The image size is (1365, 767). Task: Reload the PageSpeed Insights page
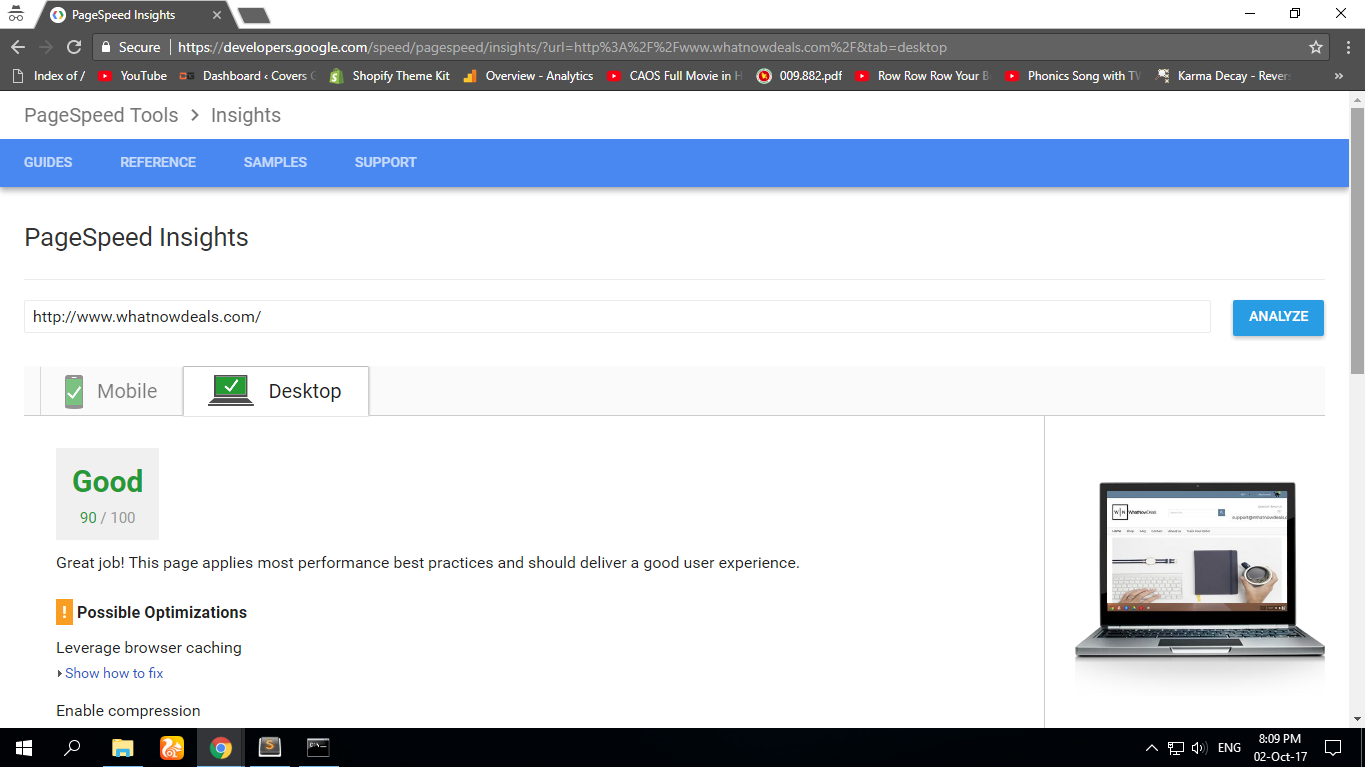[x=73, y=47]
